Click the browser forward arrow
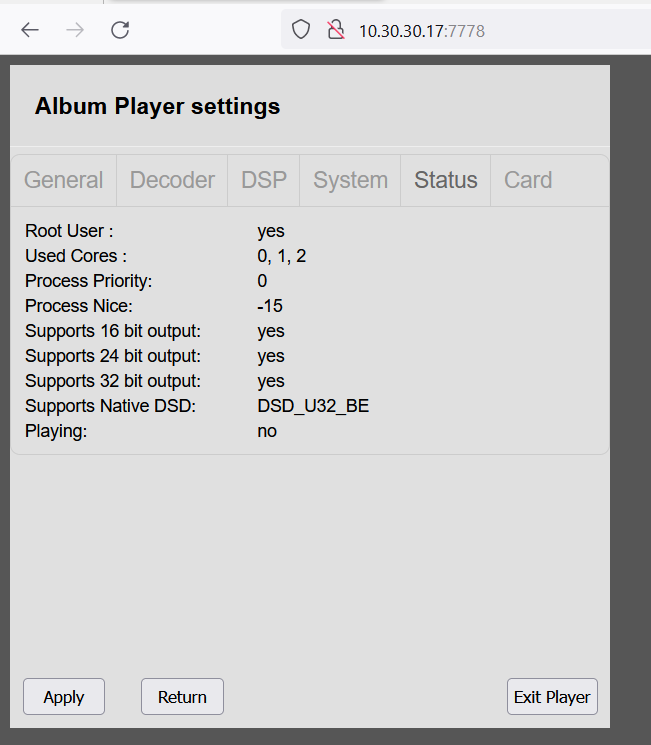The image size is (651, 745). [x=75, y=30]
